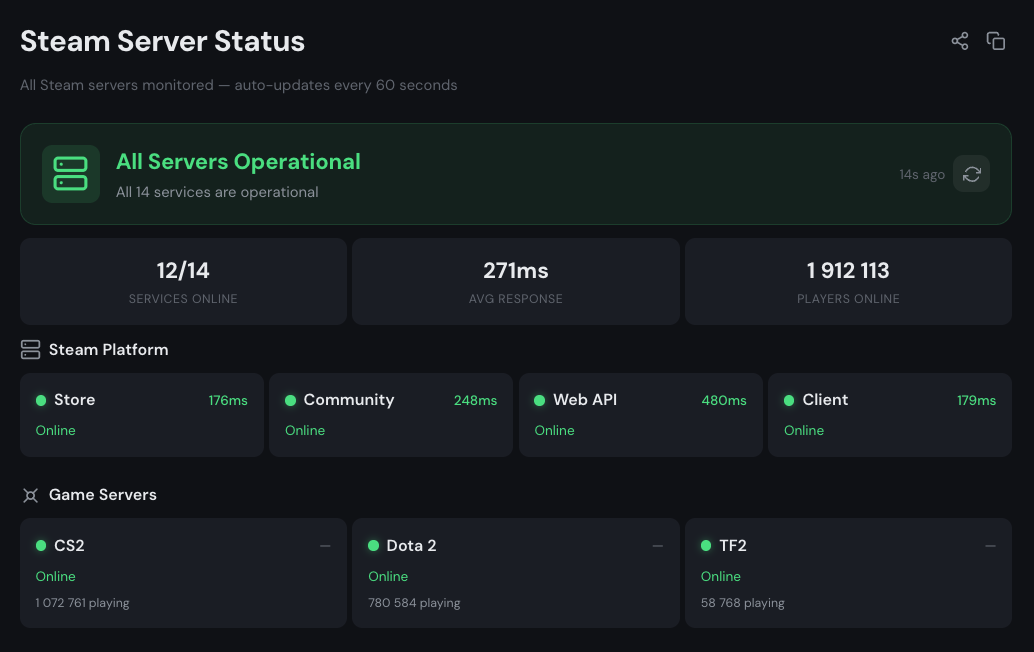Click the green server stack icon

71,174
